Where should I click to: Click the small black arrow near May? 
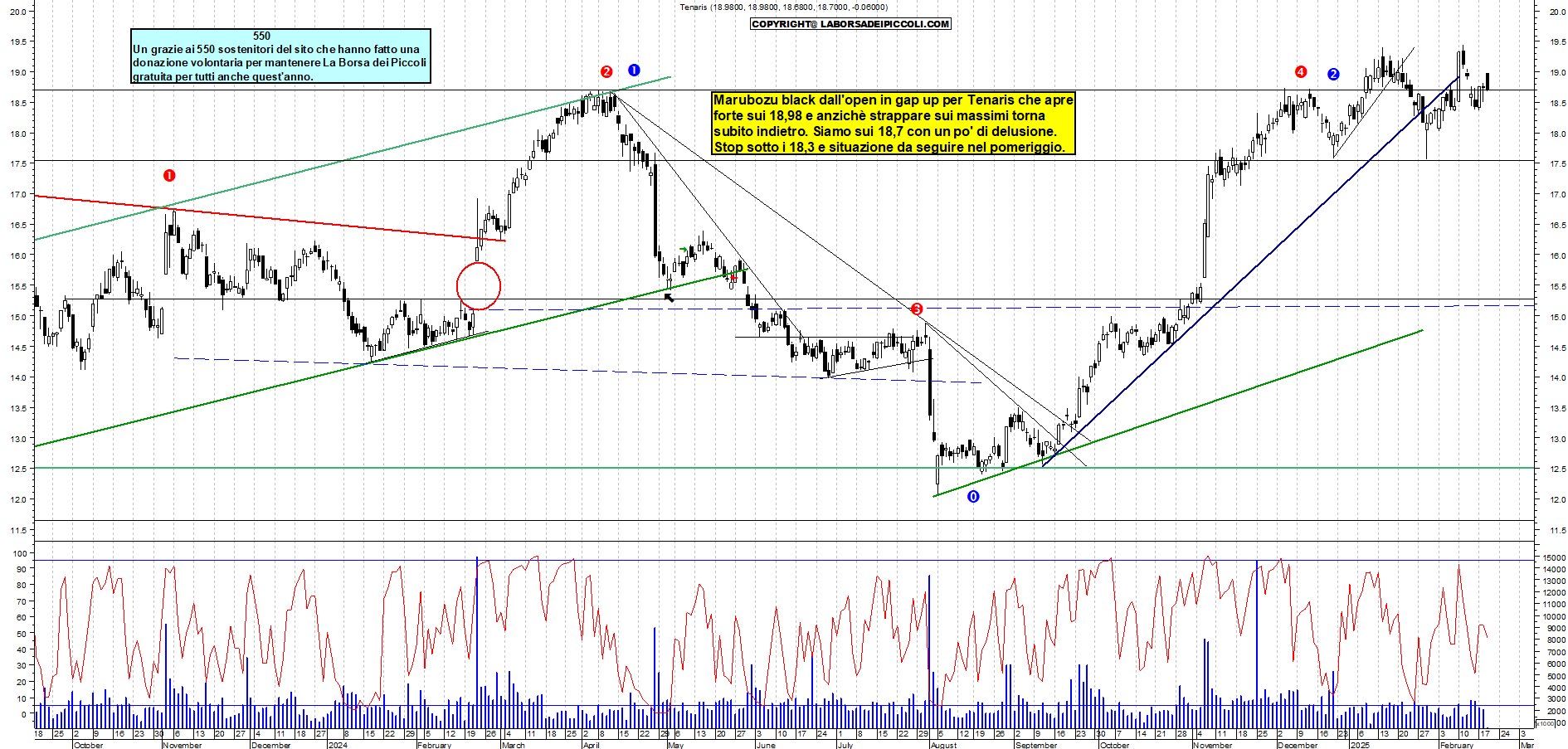coord(670,297)
